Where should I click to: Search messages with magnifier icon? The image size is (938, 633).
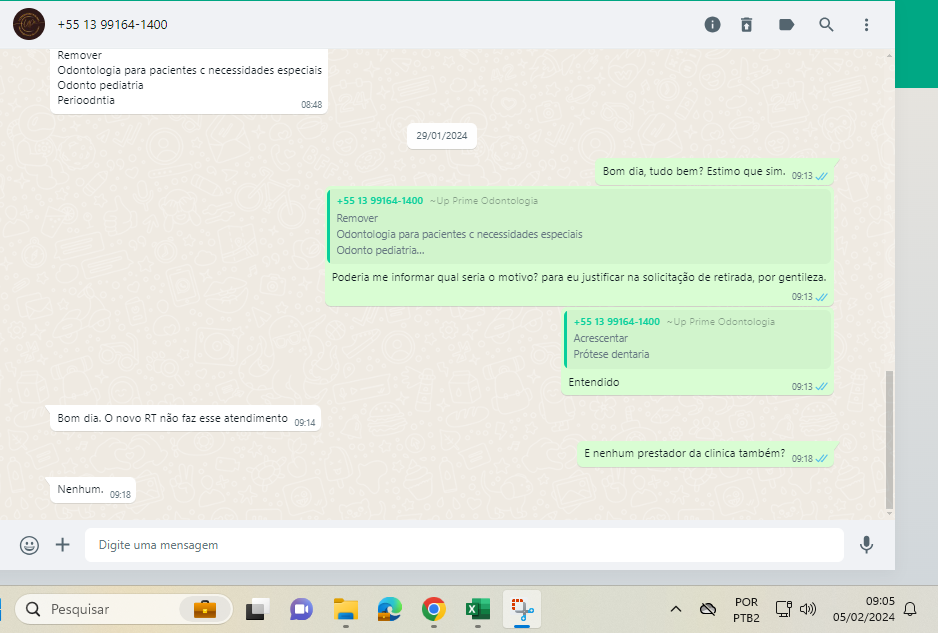826,24
